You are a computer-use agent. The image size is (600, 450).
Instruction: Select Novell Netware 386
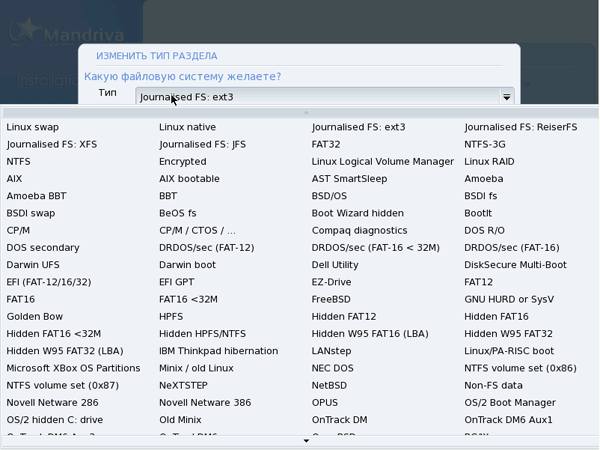[205, 403]
